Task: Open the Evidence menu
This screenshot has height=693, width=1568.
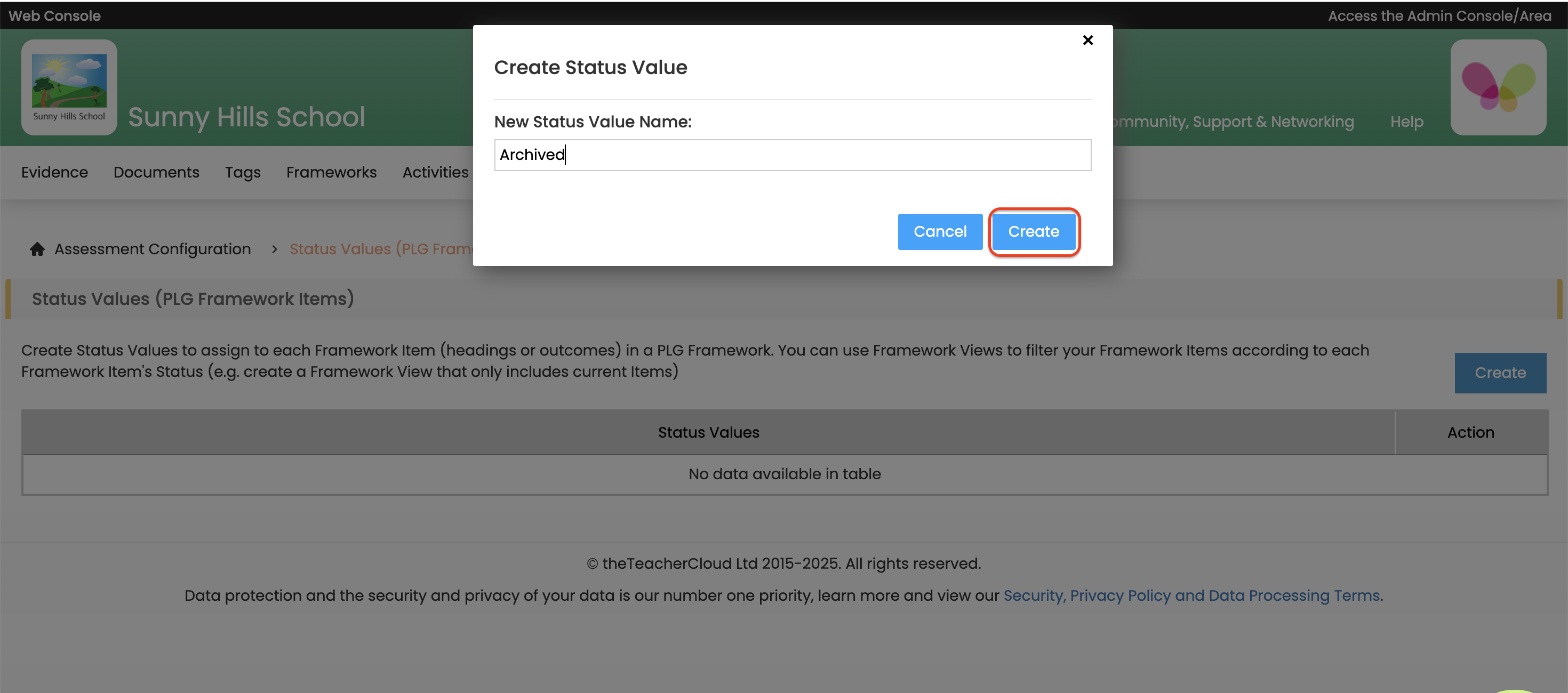Action: point(54,172)
